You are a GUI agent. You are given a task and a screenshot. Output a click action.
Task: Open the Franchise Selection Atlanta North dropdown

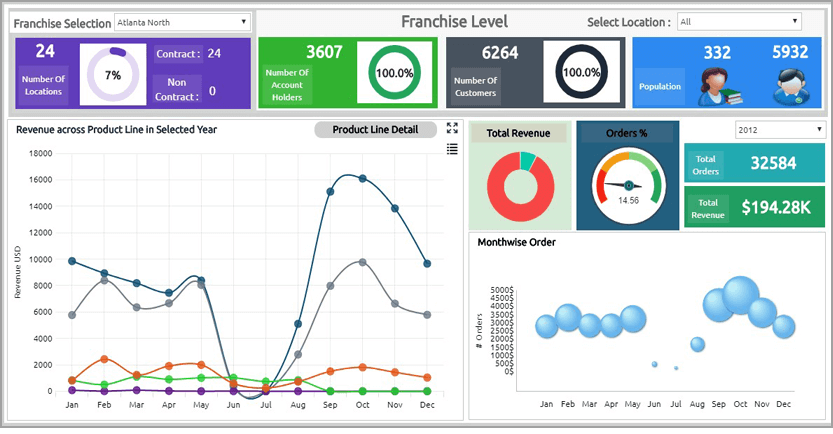(x=183, y=22)
